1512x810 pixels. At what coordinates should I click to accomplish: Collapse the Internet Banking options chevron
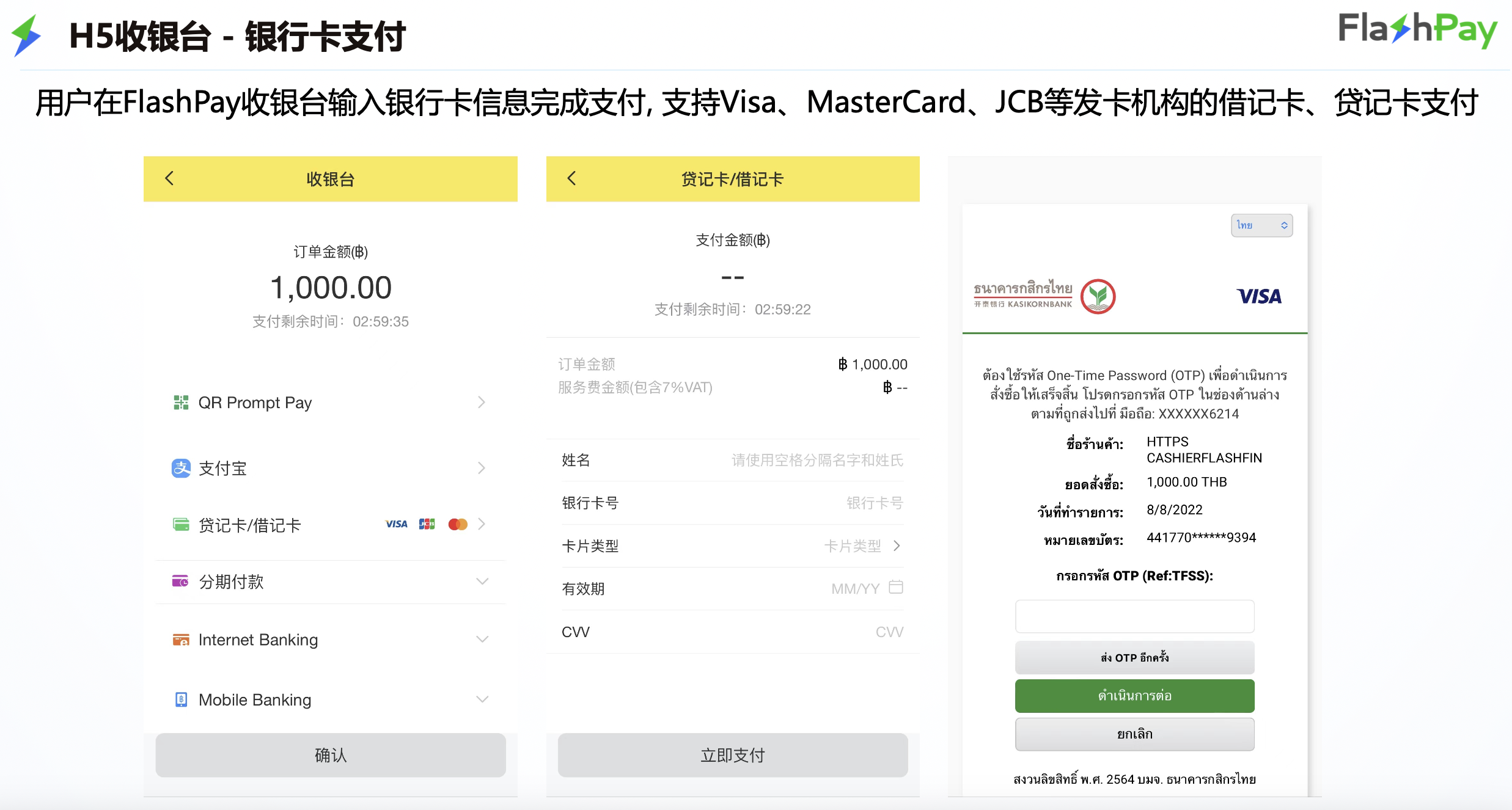(482, 639)
